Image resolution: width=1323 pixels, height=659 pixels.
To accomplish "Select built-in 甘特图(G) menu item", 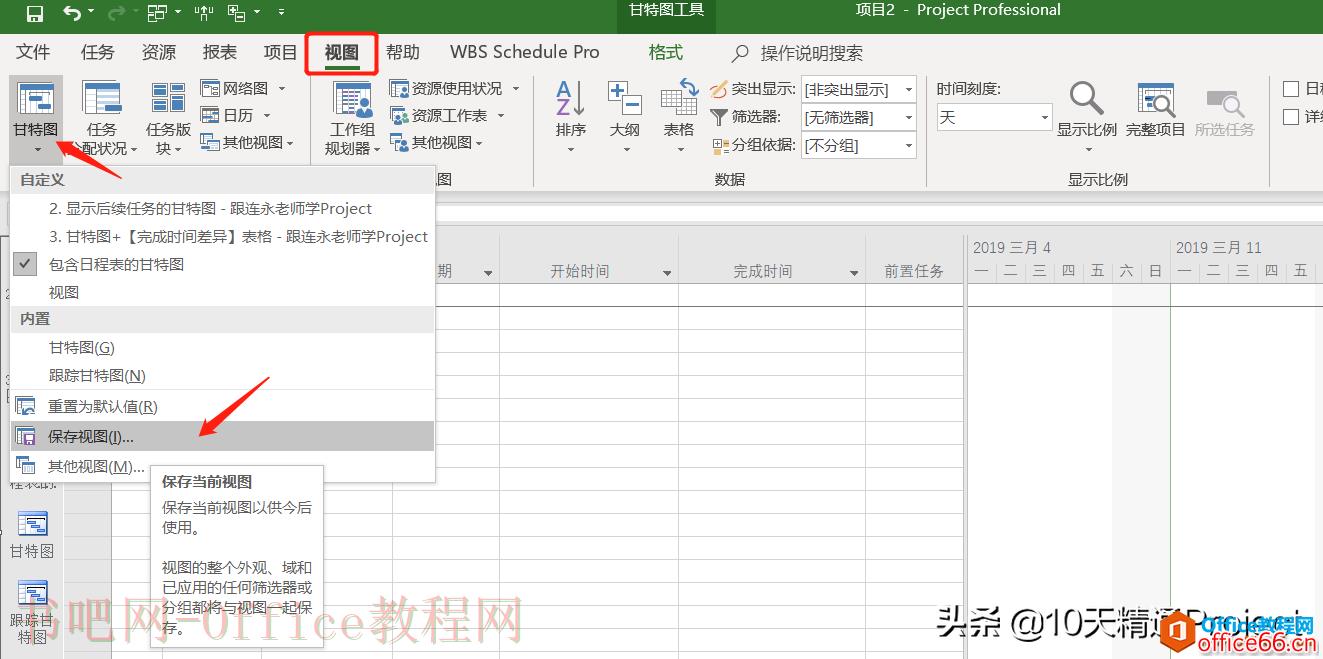I will 223,347.
